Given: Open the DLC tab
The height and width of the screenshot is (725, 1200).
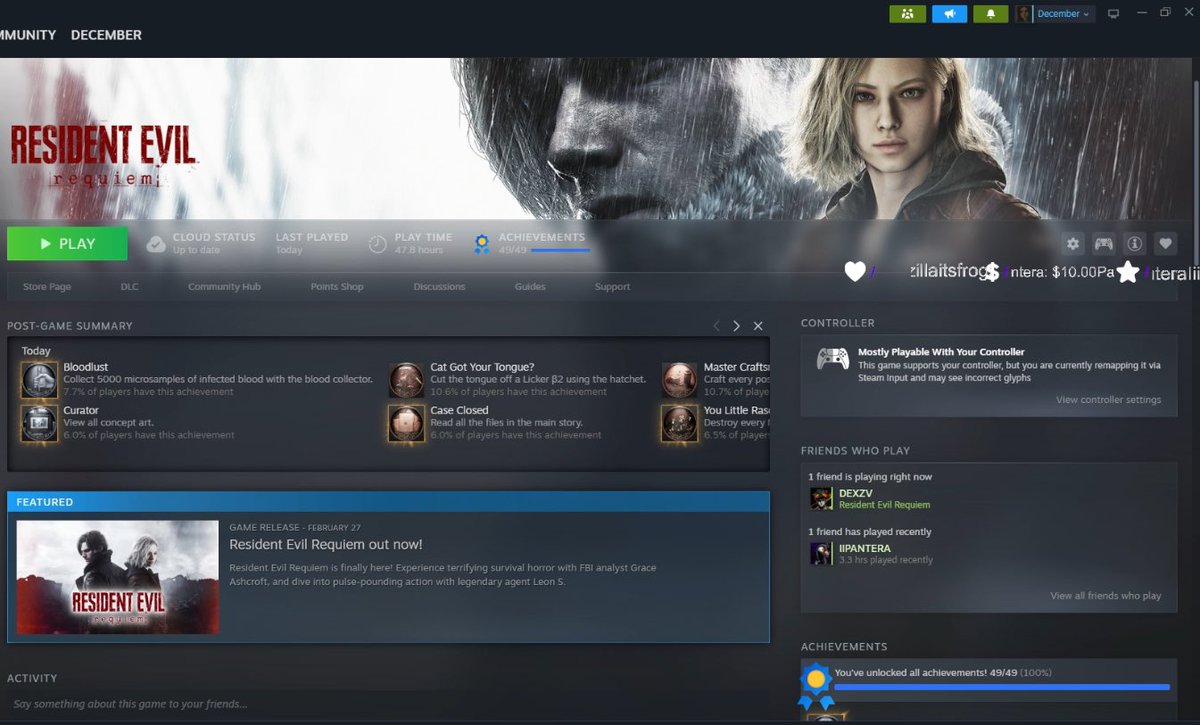Looking at the screenshot, I should 130,287.
